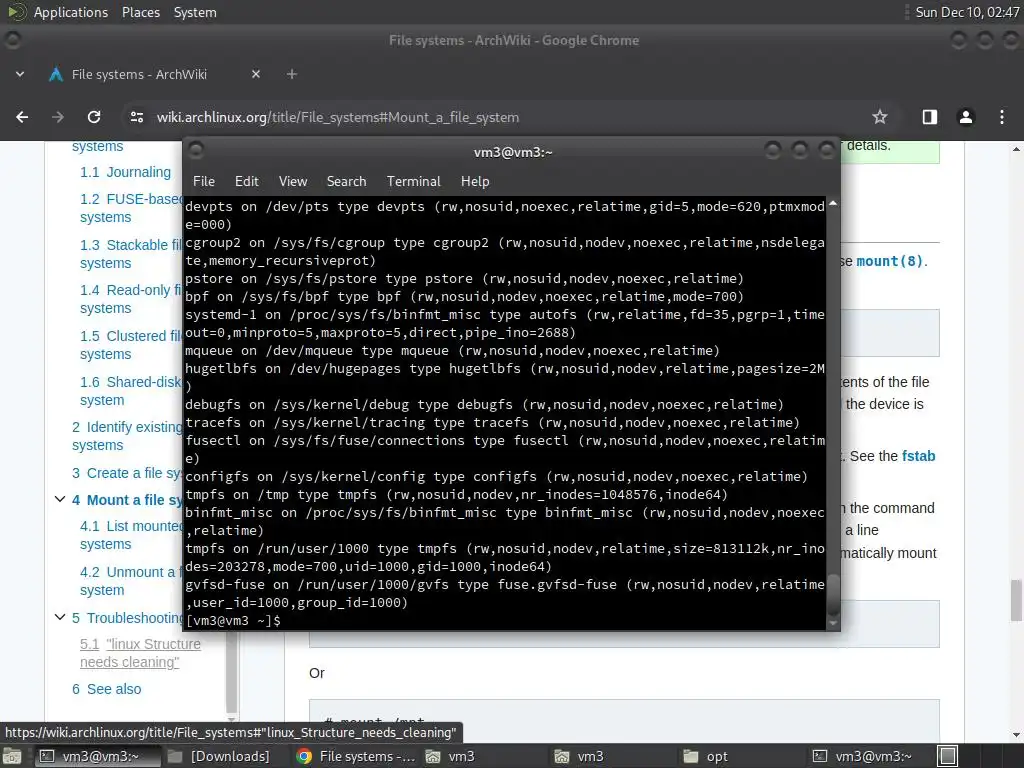Open the terminal Help menu

click(x=475, y=182)
